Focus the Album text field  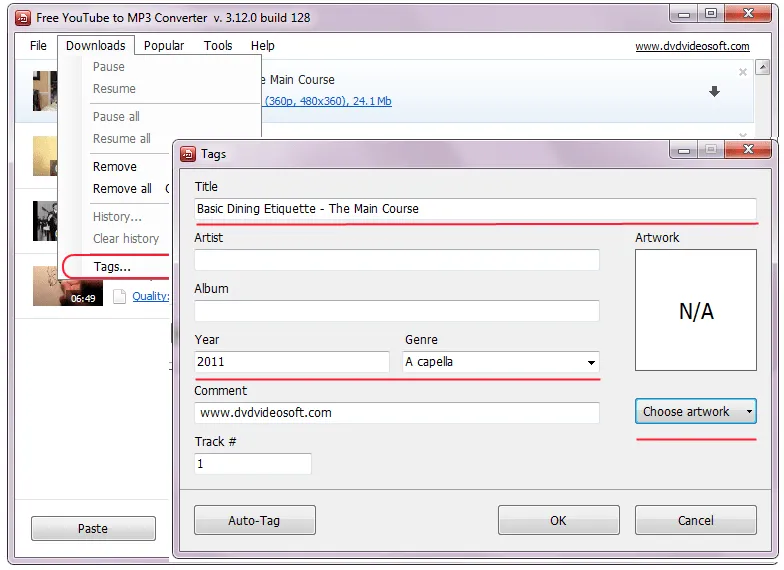(396, 310)
